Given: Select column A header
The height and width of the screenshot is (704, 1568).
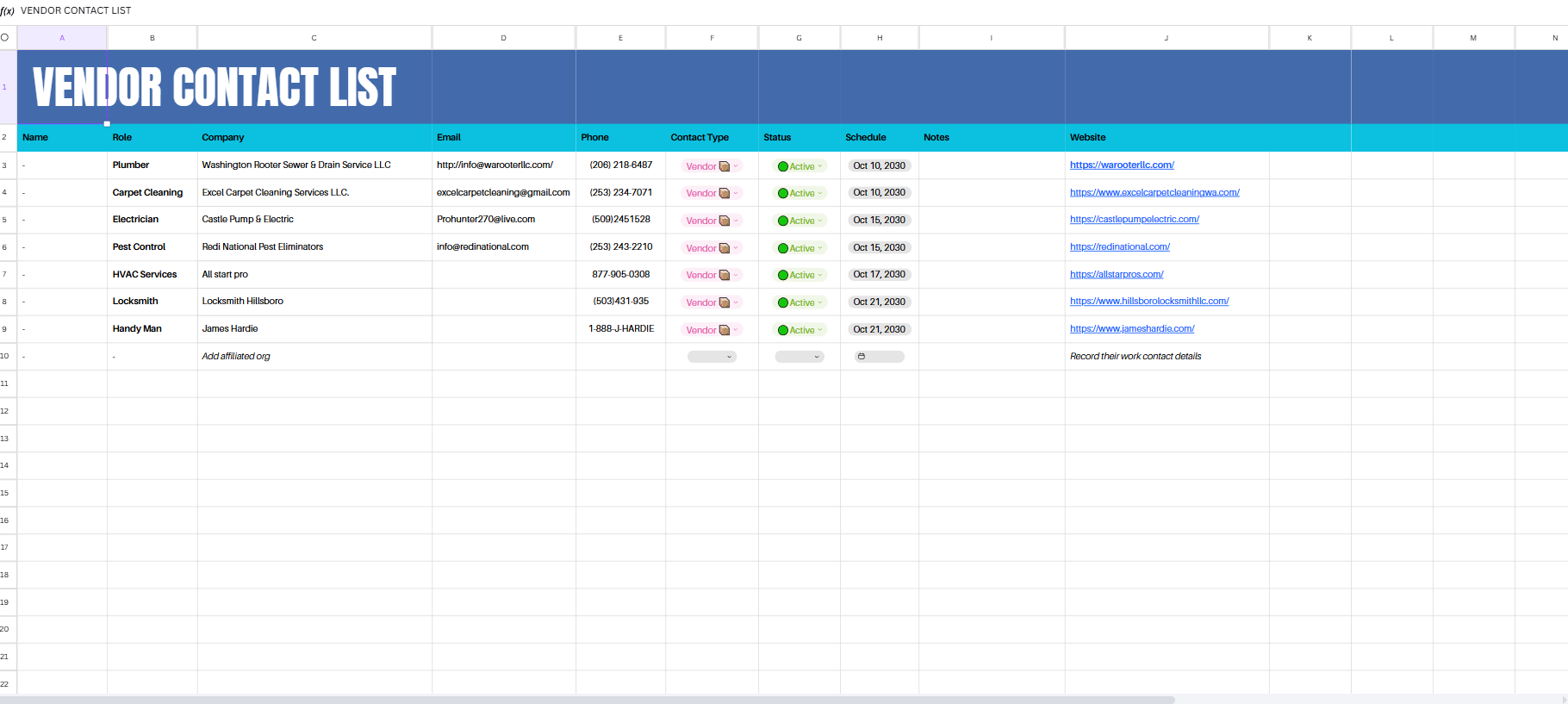Looking at the screenshot, I should click(x=62, y=38).
